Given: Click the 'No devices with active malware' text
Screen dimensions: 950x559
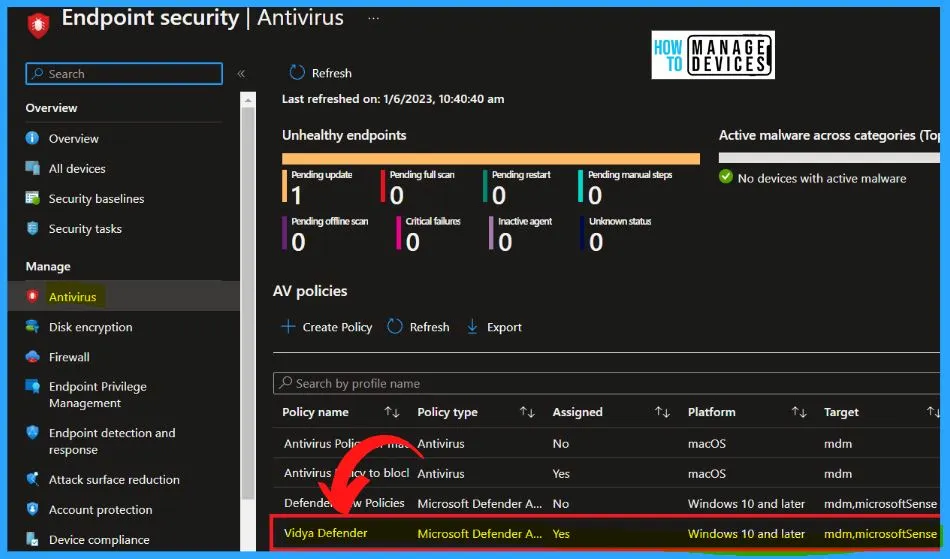Looking at the screenshot, I should point(822,178).
